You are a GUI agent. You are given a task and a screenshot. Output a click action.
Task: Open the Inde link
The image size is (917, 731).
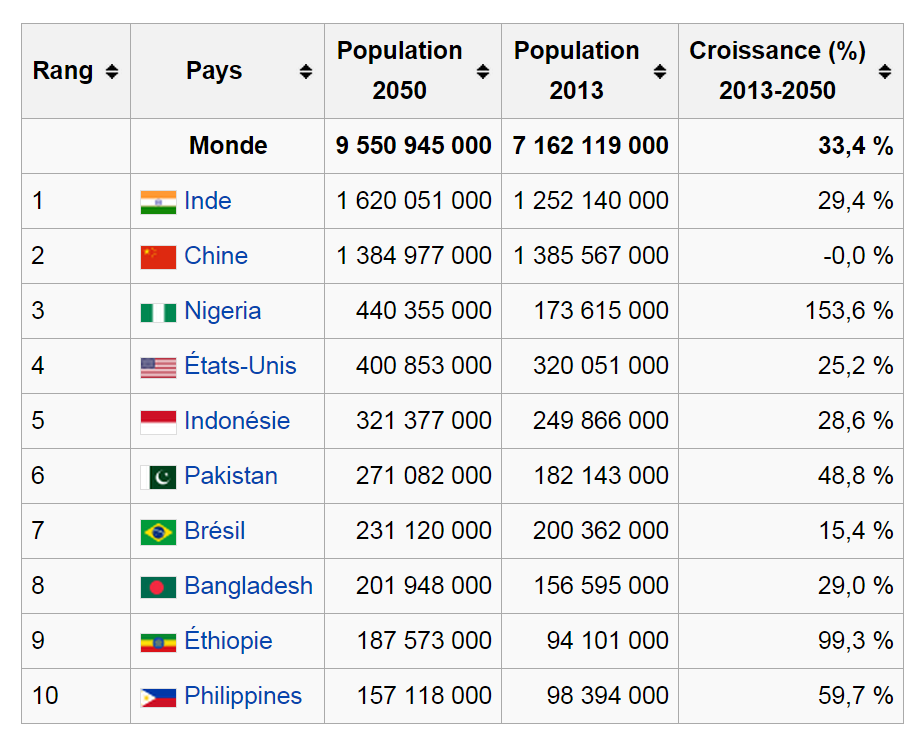coord(208,201)
